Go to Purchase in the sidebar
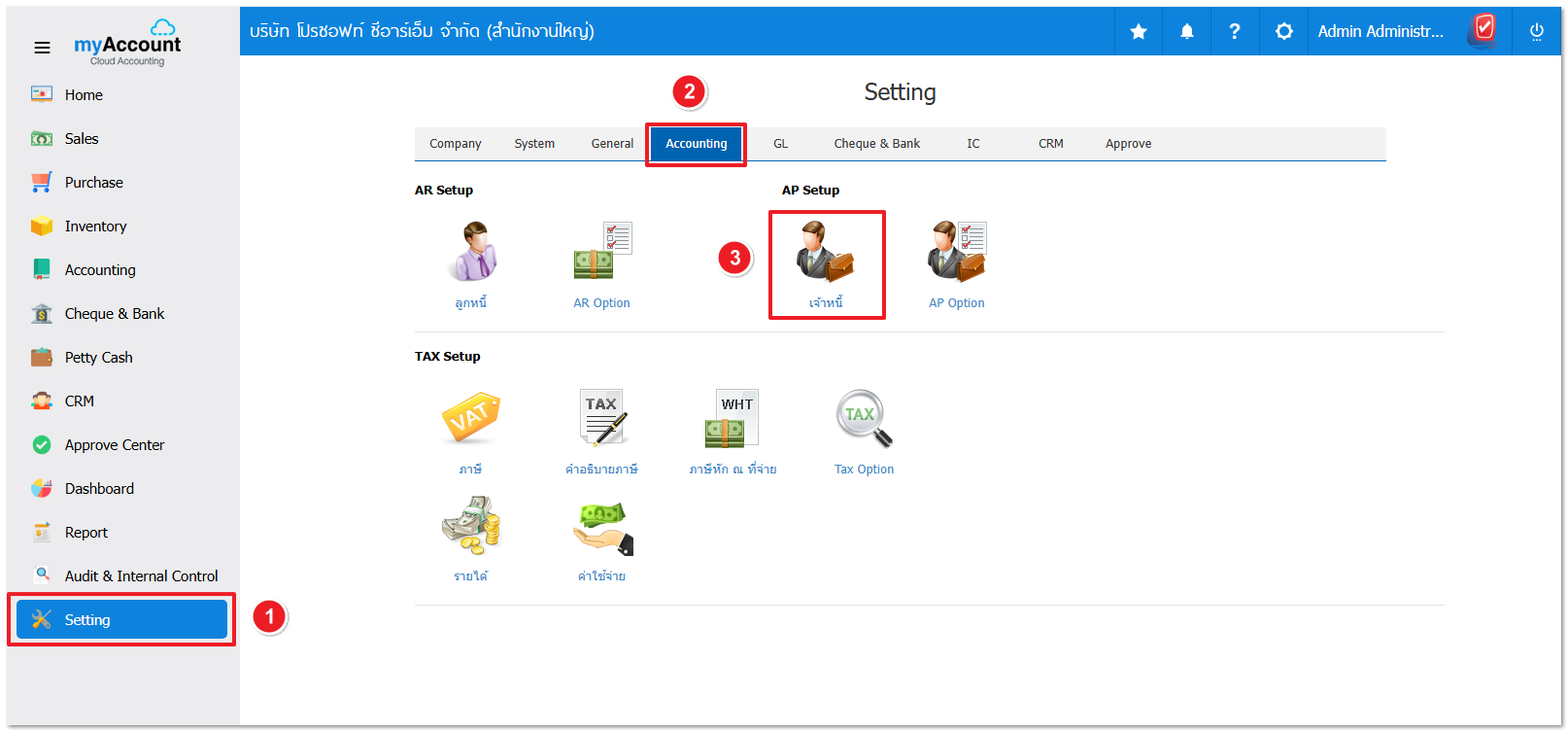The image size is (1568, 732). click(93, 183)
